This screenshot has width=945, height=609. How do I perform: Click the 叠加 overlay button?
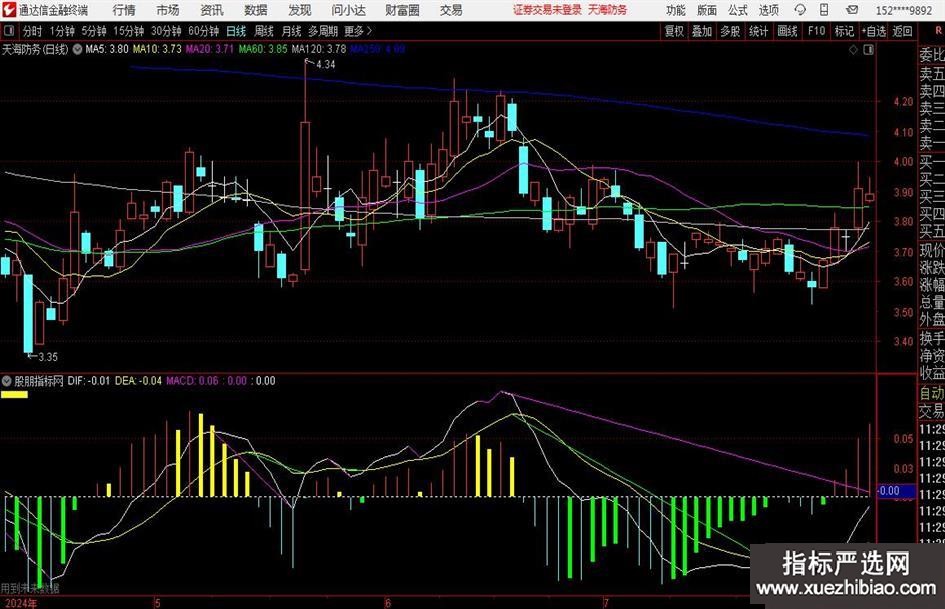click(702, 31)
